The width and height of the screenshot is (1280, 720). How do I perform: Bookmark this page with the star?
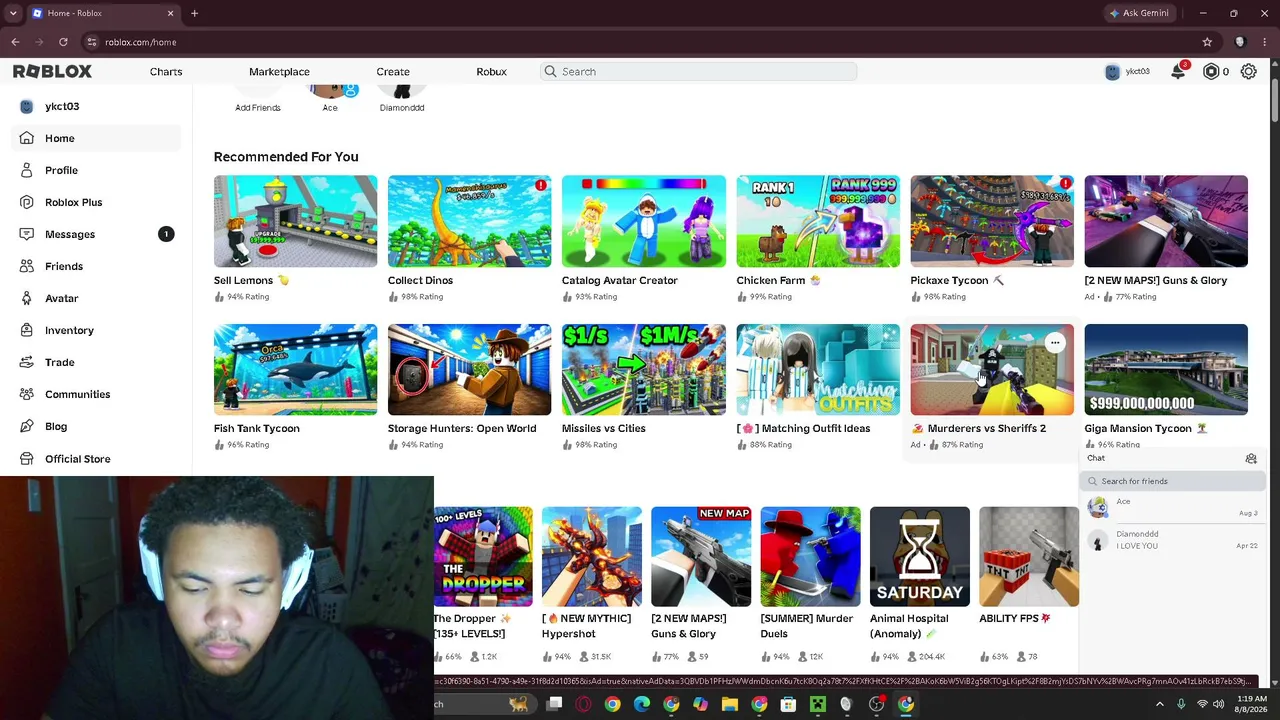(1207, 42)
